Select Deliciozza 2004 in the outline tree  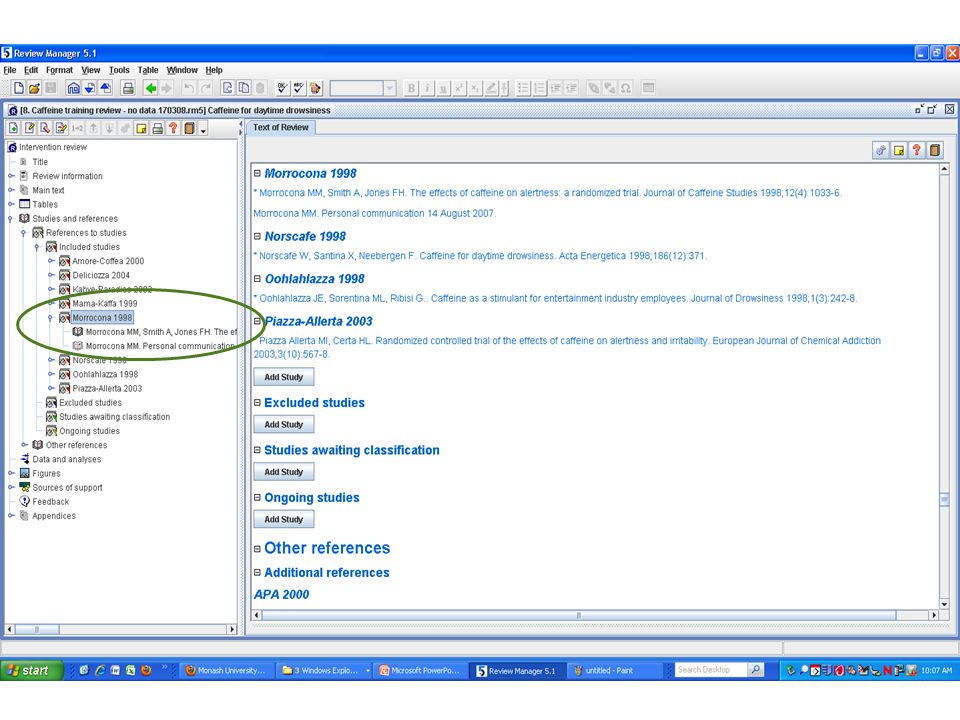point(101,275)
